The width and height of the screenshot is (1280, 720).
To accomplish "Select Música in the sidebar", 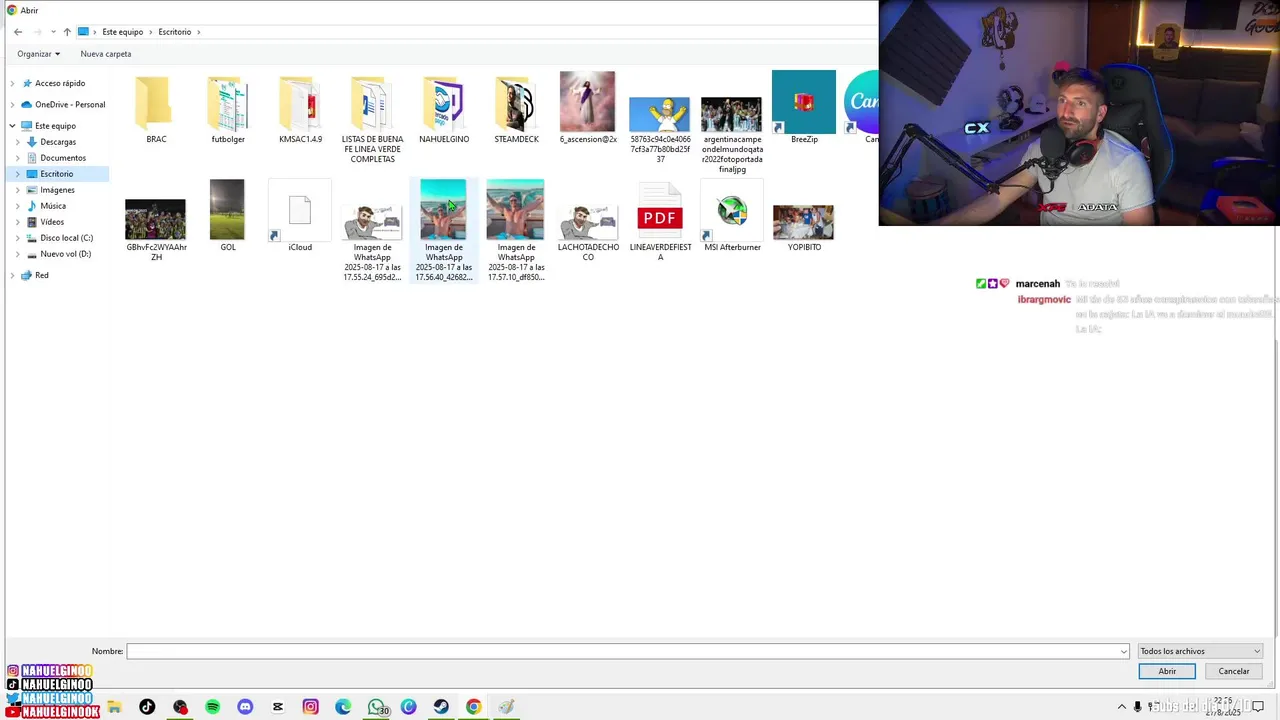I will (x=53, y=206).
